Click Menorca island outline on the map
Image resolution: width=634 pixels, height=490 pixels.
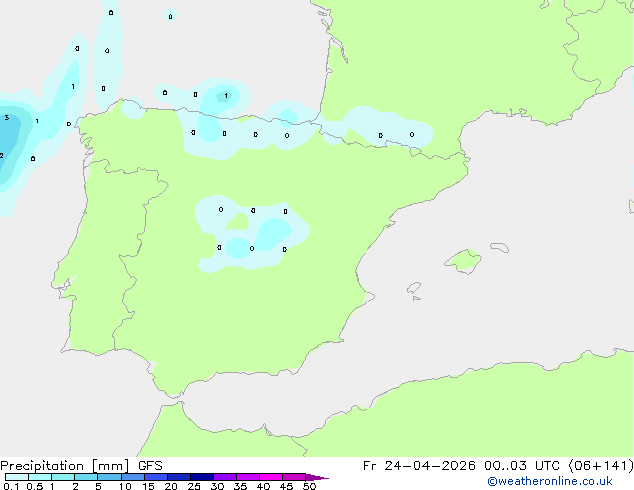click(x=500, y=247)
